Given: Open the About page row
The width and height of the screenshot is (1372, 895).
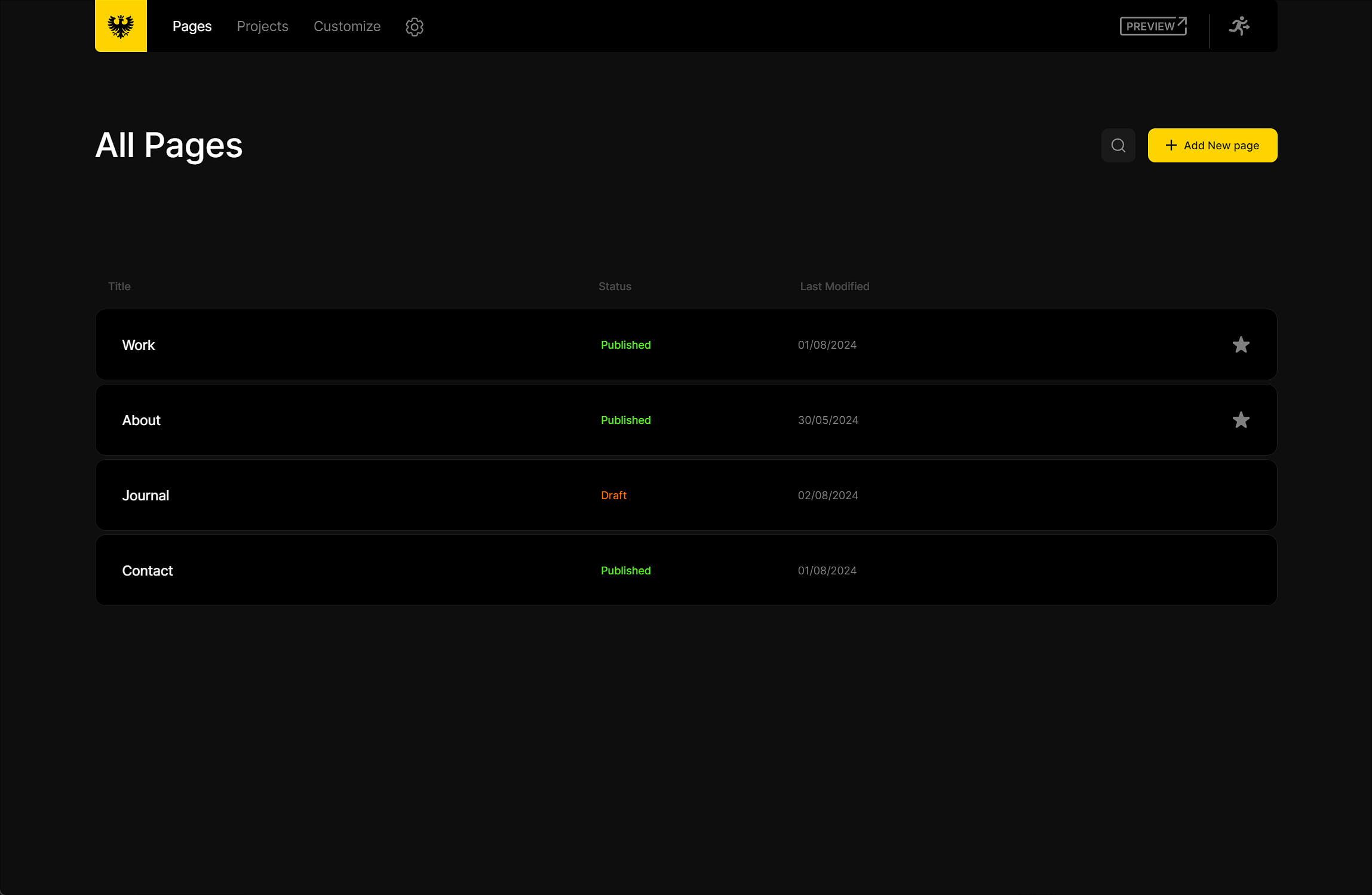Looking at the screenshot, I should pos(141,420).
